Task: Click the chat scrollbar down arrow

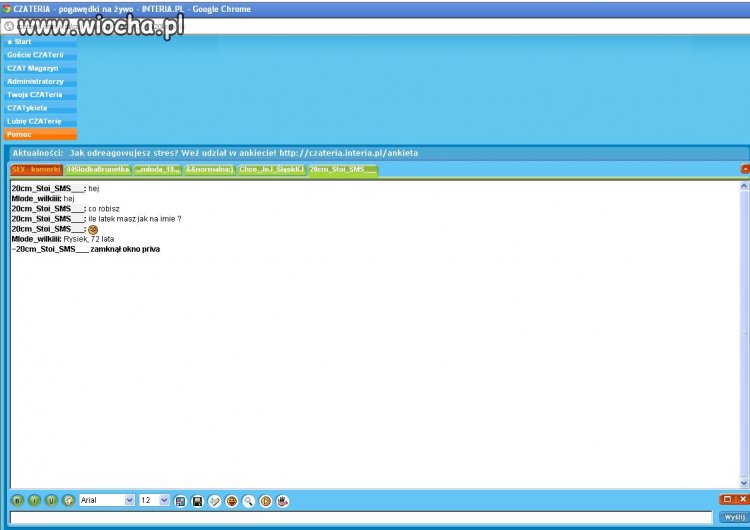Action: (x=744, y=483)
